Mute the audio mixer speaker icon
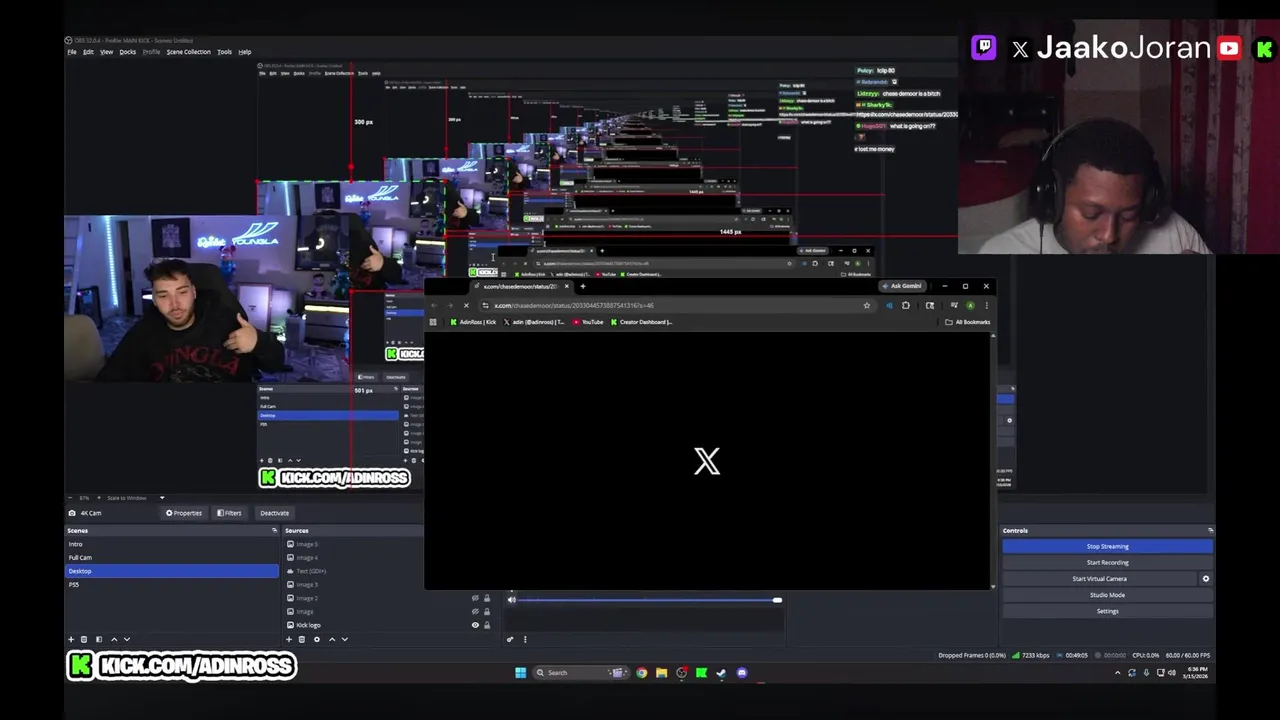The width and height of the screenshot is (1280, 720). coord(511,600)
